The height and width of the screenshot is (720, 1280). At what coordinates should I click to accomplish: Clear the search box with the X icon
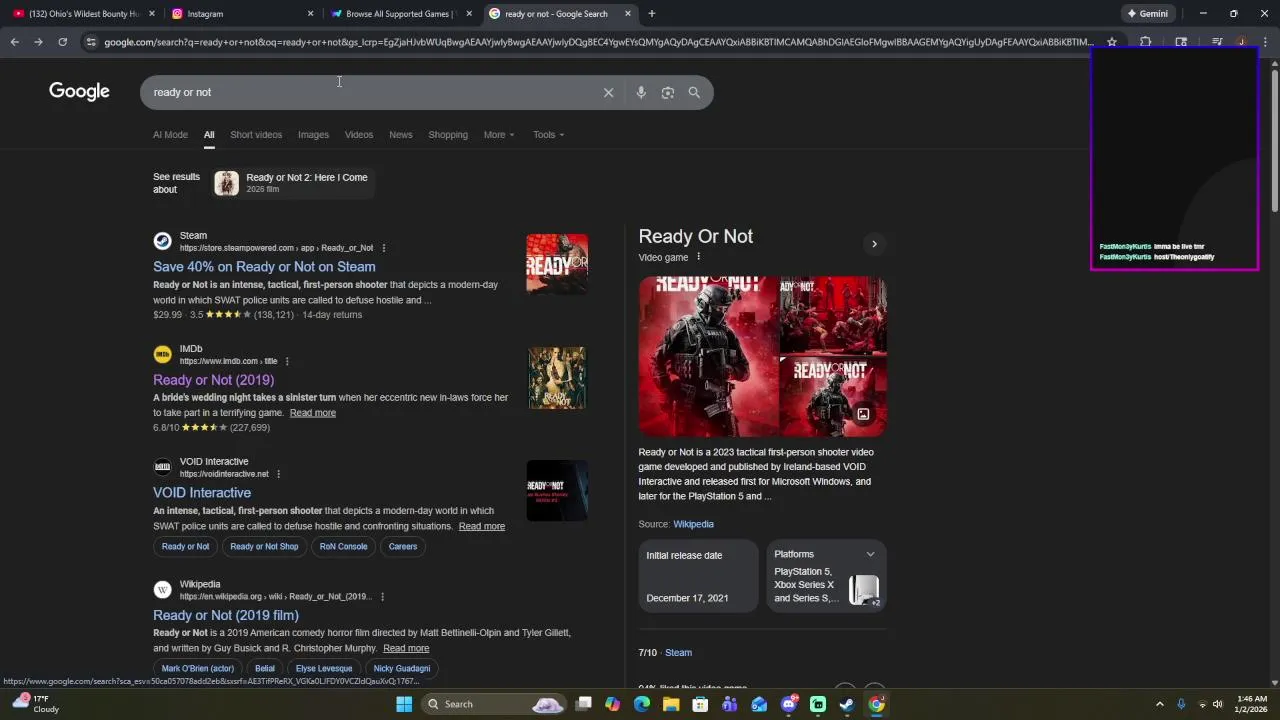608,92
